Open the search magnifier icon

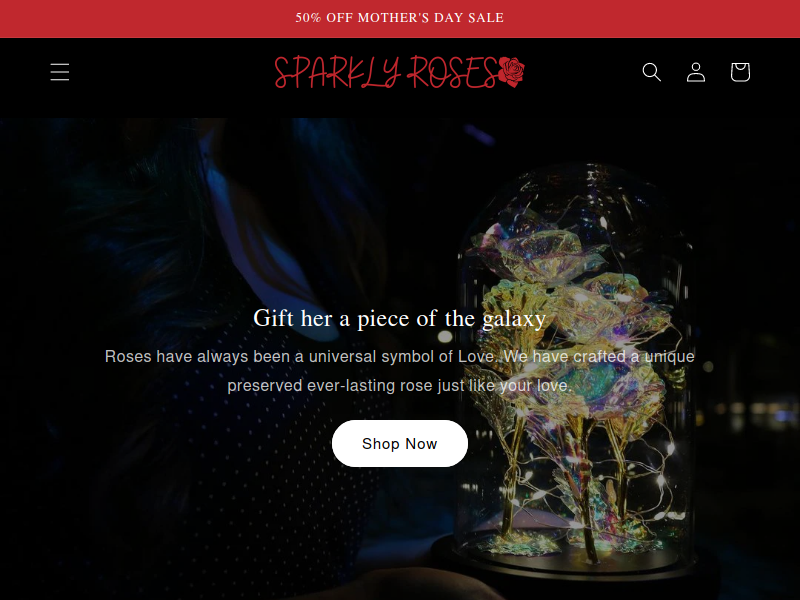(652, 72)
